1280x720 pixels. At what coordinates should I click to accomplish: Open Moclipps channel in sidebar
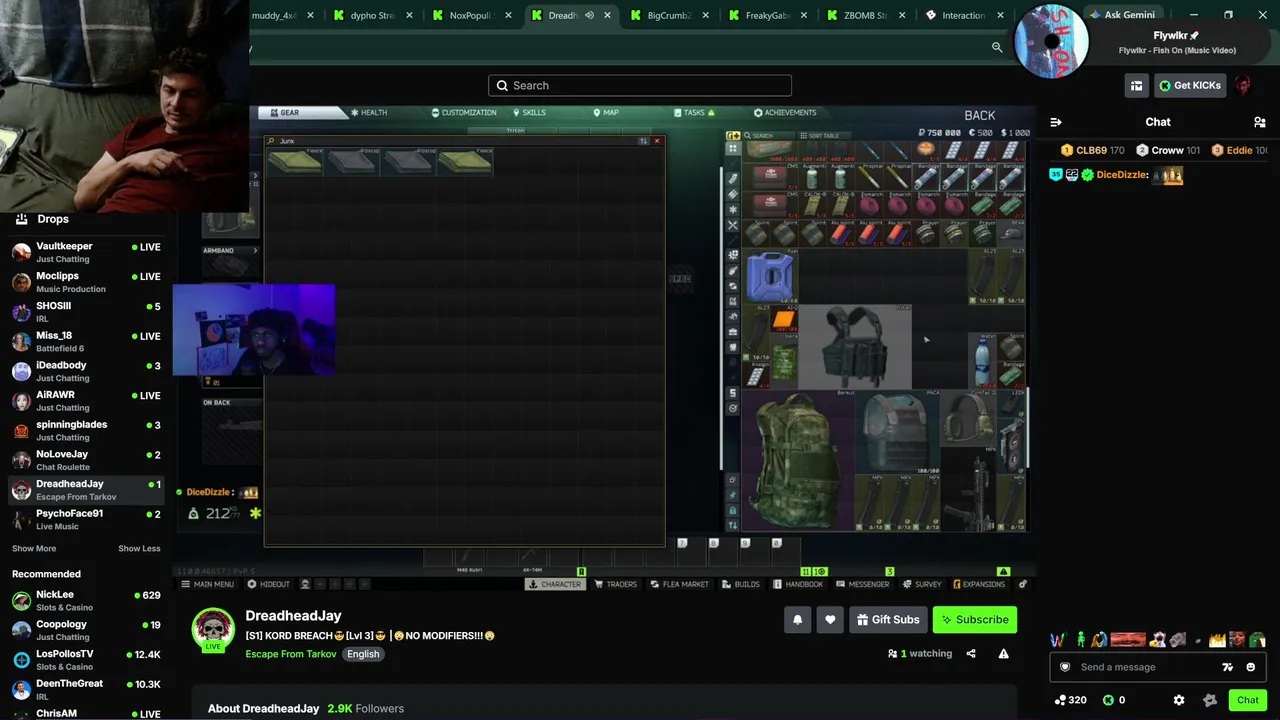tap(86, 282)
